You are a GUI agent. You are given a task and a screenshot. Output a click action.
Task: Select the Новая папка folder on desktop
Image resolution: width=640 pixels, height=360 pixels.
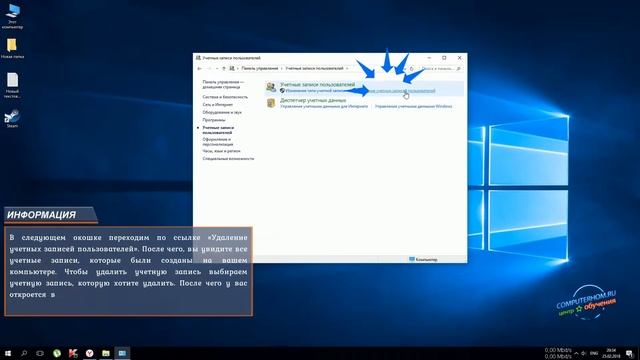[x=12, y=48]
